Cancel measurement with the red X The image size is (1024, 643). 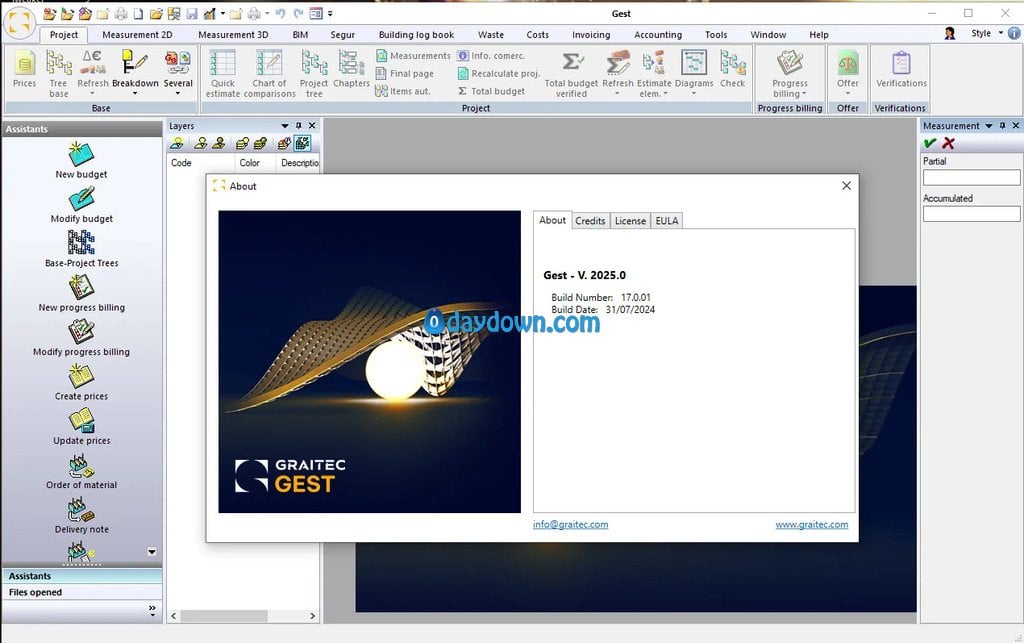(x=948, y=143)
